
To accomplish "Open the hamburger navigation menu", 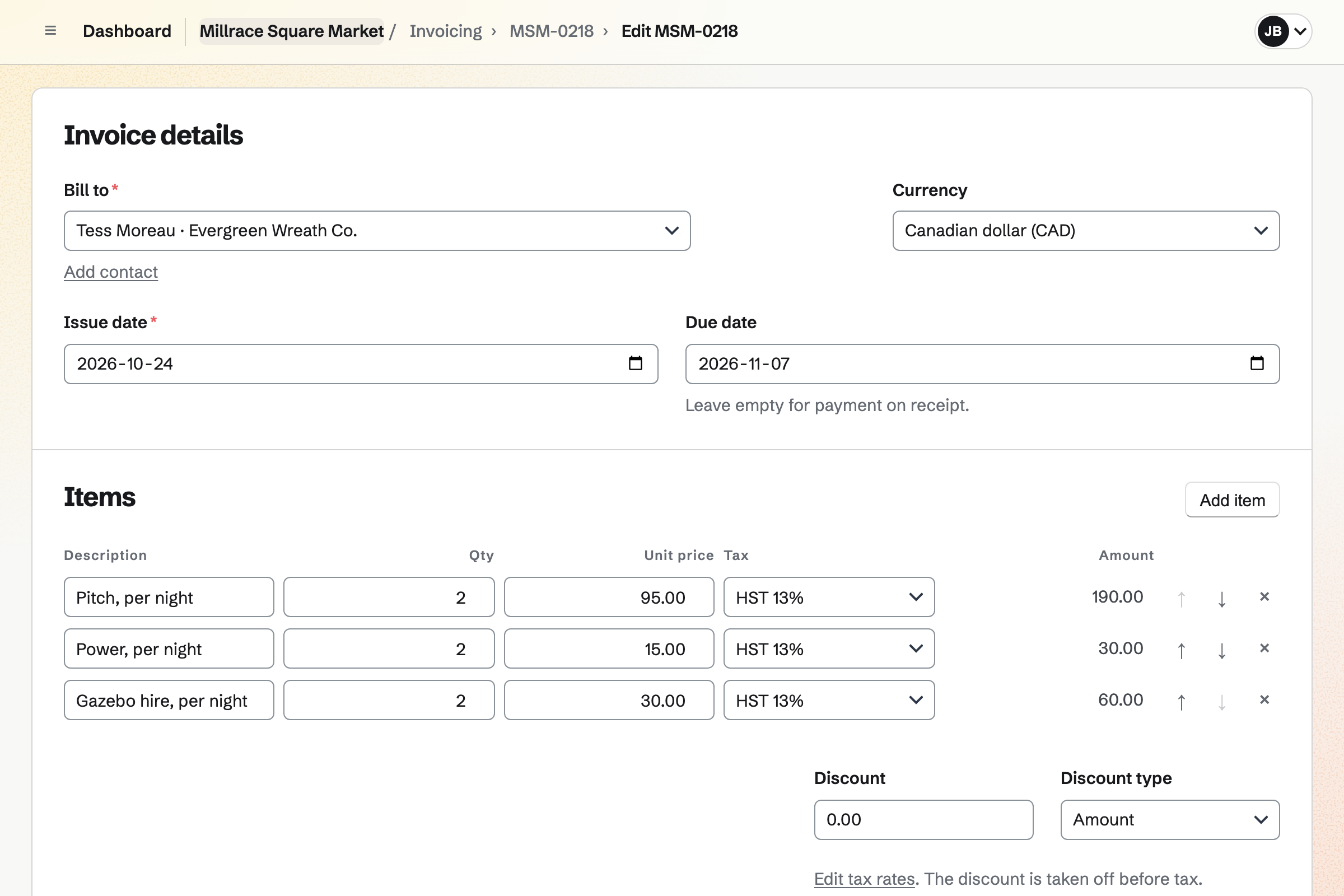I will click(x=50, y=31).
